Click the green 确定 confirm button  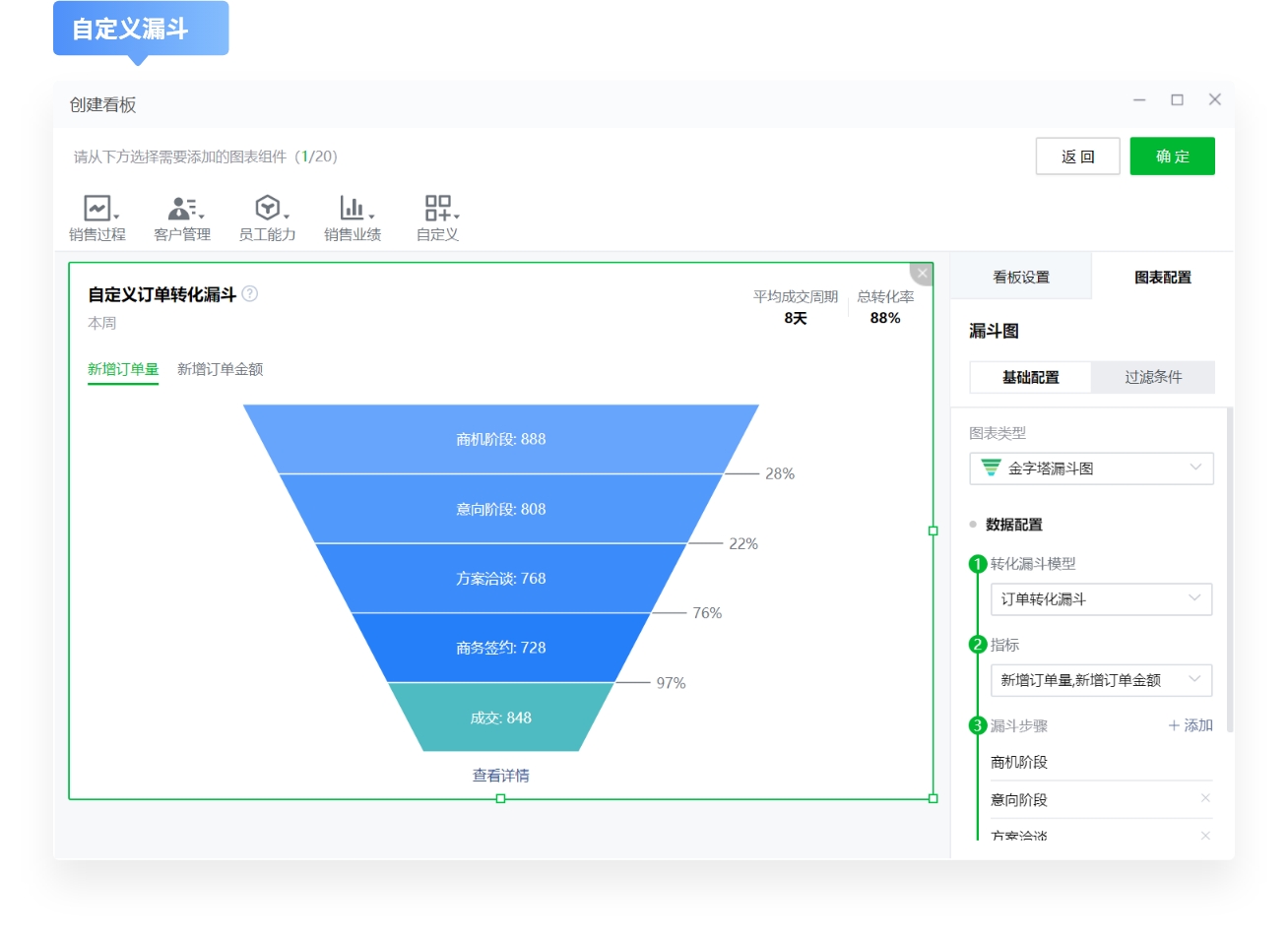[1173, 156]
